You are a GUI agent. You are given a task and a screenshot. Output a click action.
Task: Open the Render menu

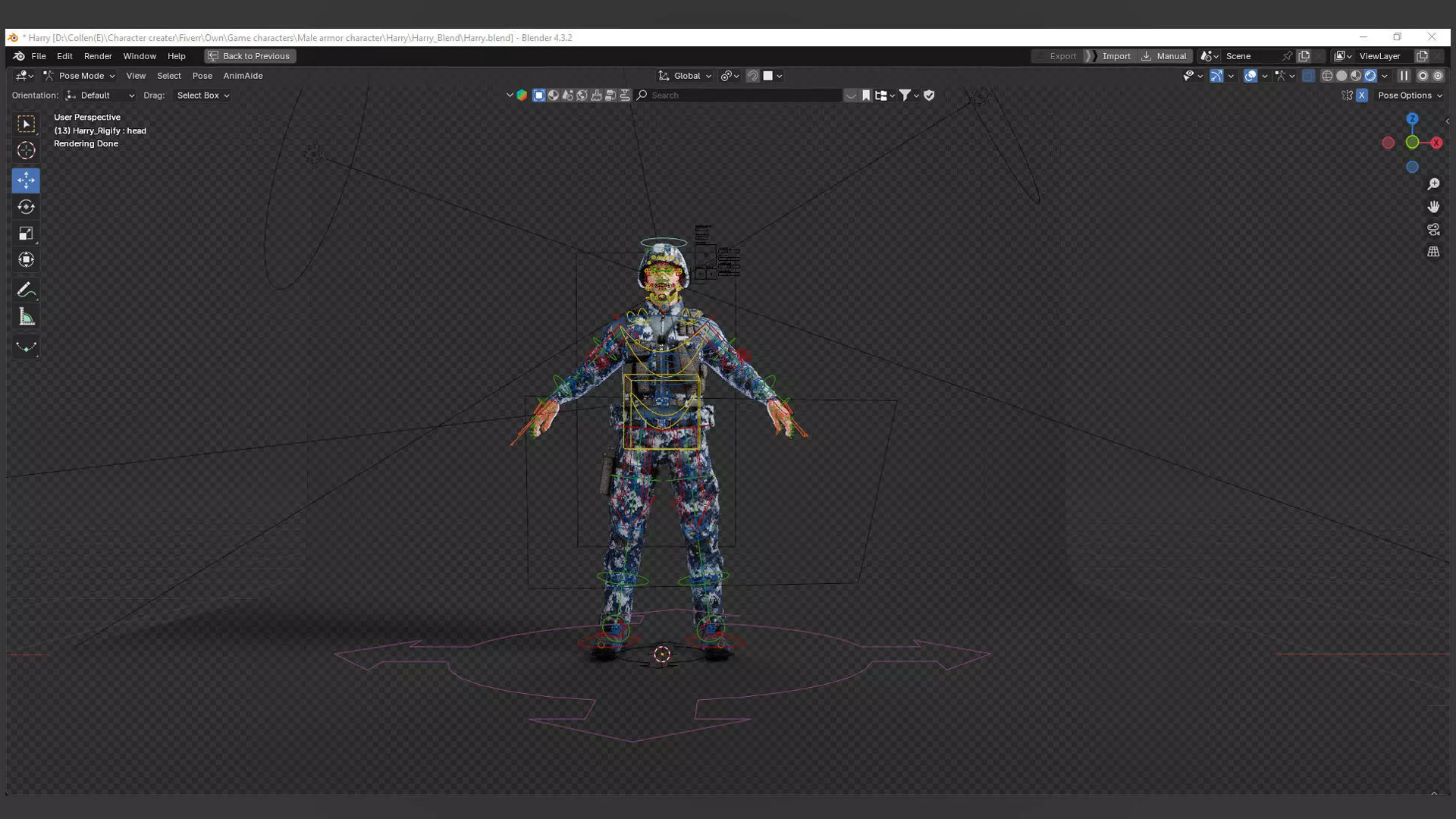pyautogui.click(x=98, y=56)
